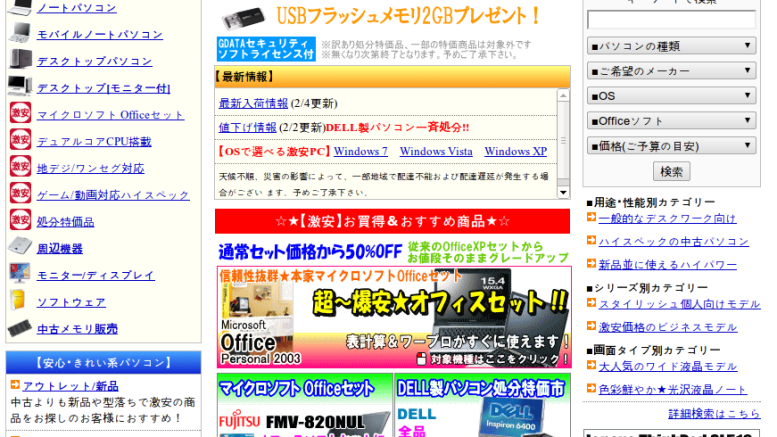Click the laptop icon beside ノートパソコン

click(x=19, y=8)
